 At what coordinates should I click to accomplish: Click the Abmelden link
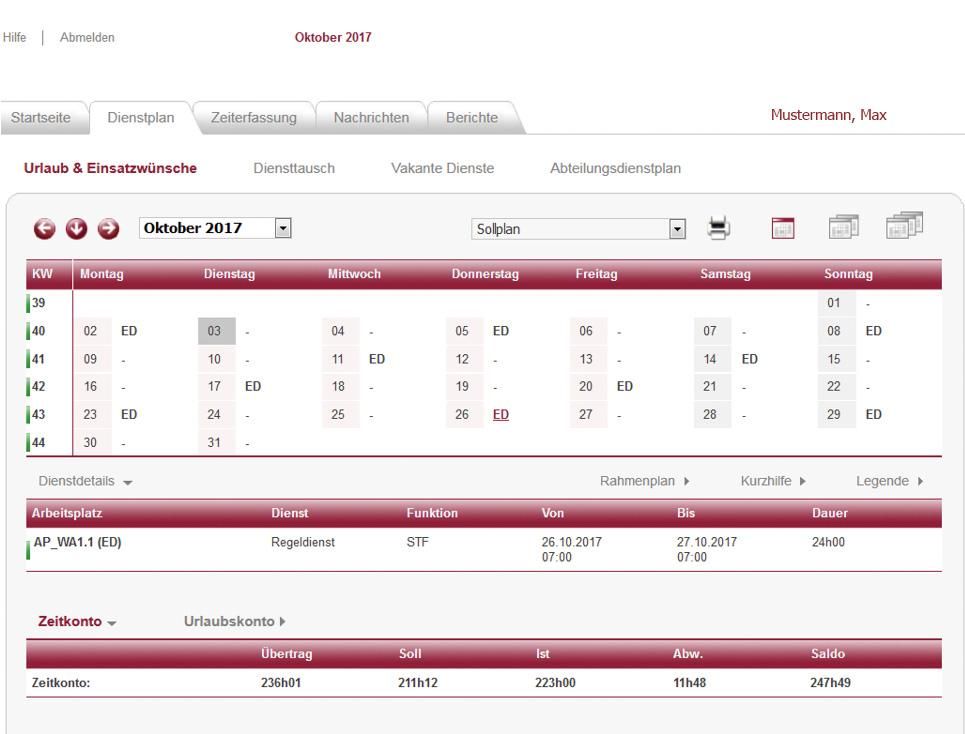[88, 38]
